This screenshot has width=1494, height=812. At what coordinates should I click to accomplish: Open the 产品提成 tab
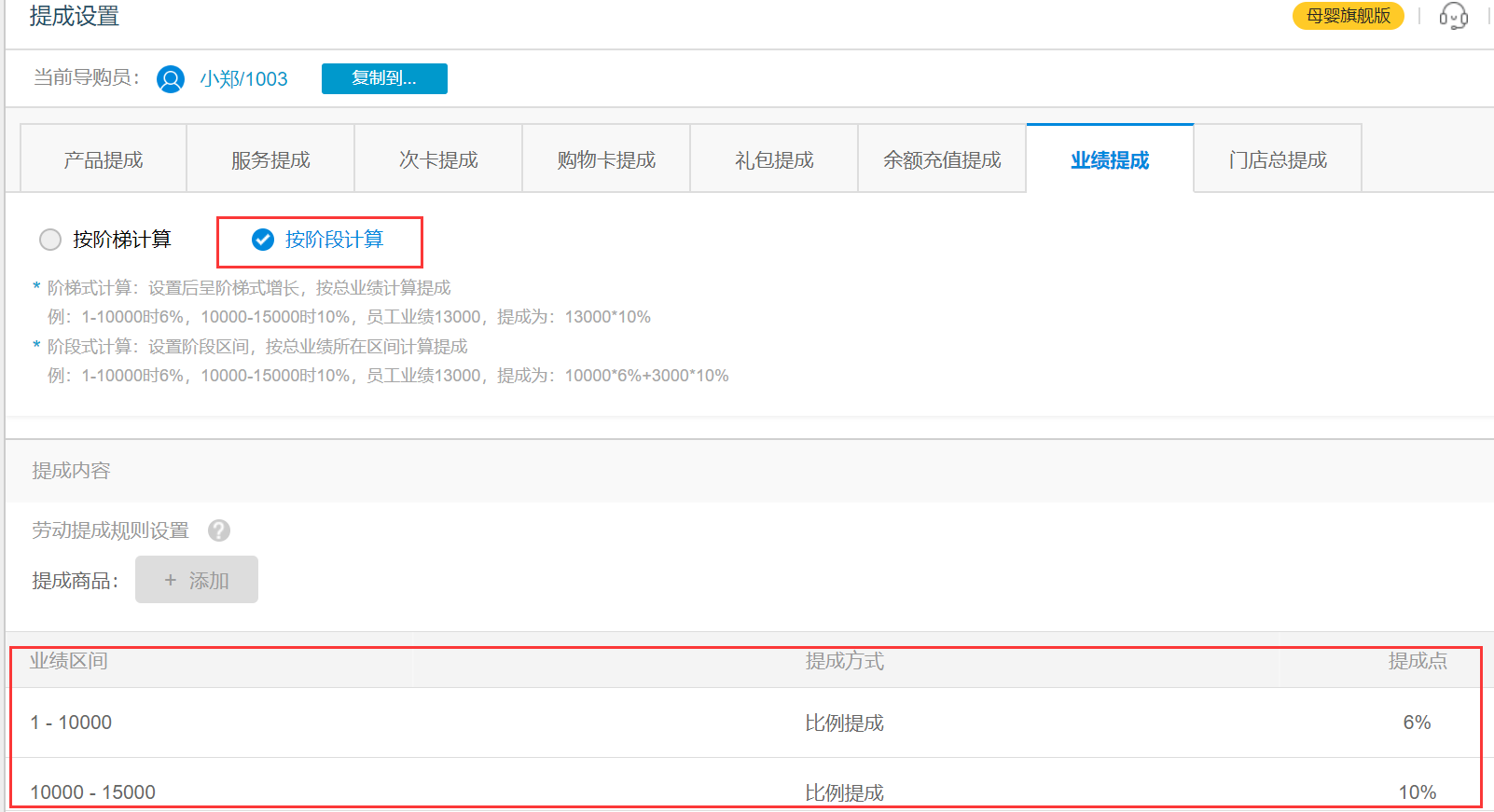tap(104, 159)
